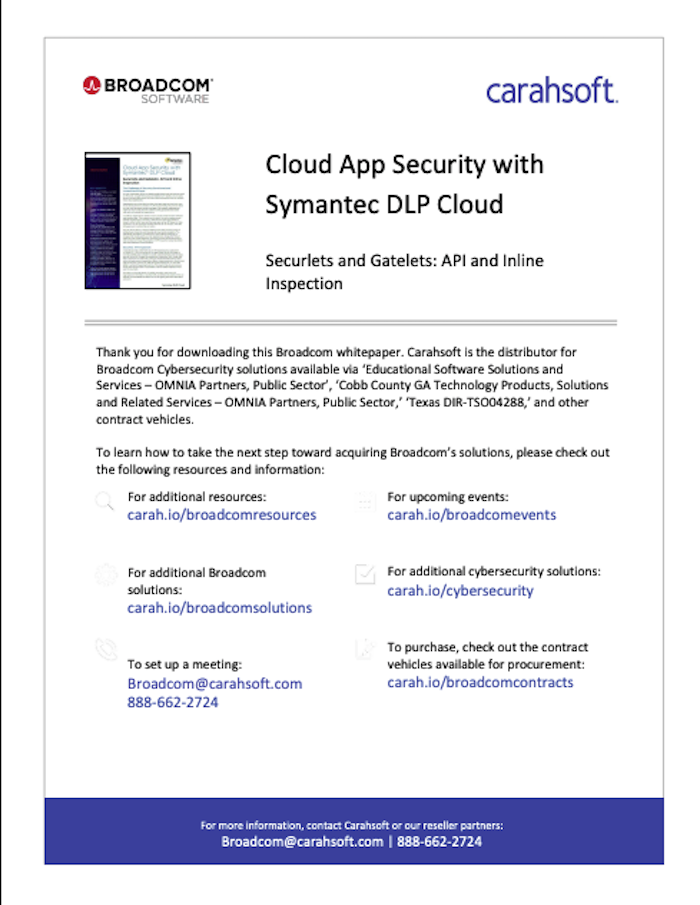Viewport: 700px width, 905px height.
Task: Visit the carah.io/broadcomsolutions link
Action: pos(219,608)
